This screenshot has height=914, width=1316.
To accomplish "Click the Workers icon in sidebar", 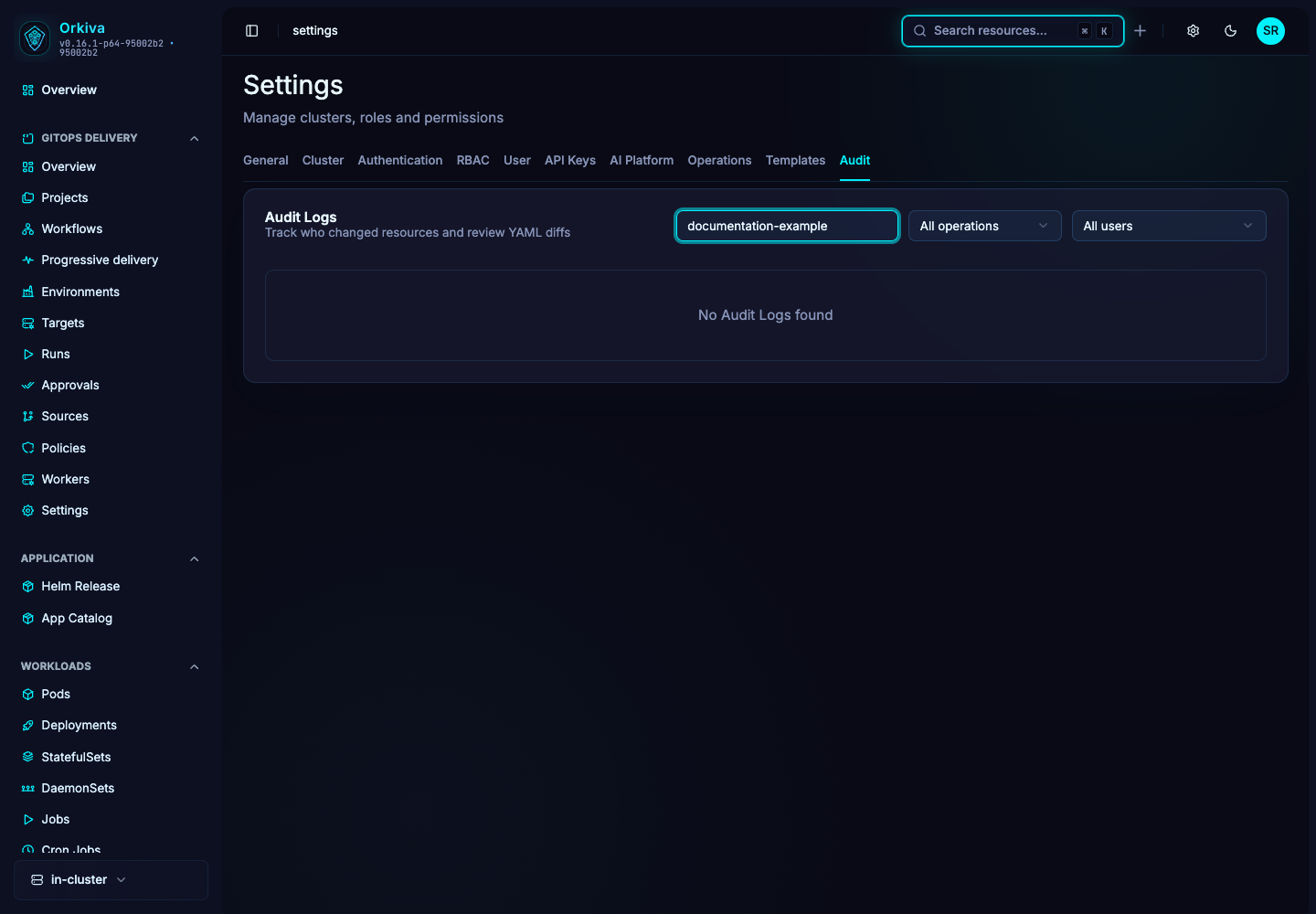I will 28,480.
